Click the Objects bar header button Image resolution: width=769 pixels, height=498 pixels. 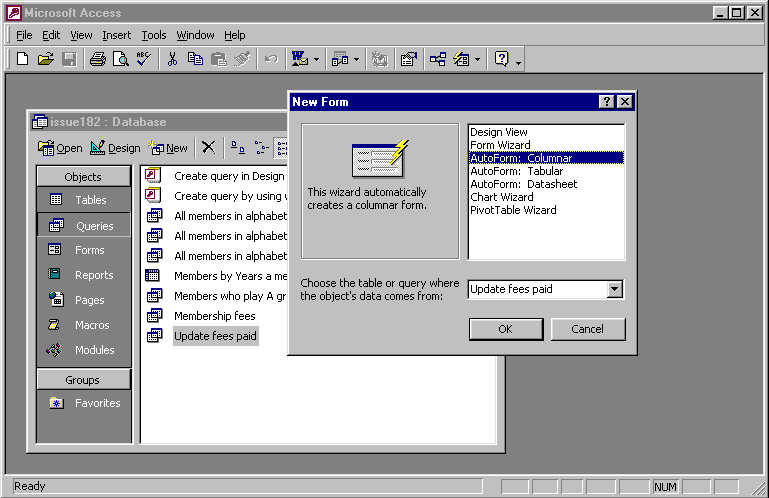coord(83,177)
